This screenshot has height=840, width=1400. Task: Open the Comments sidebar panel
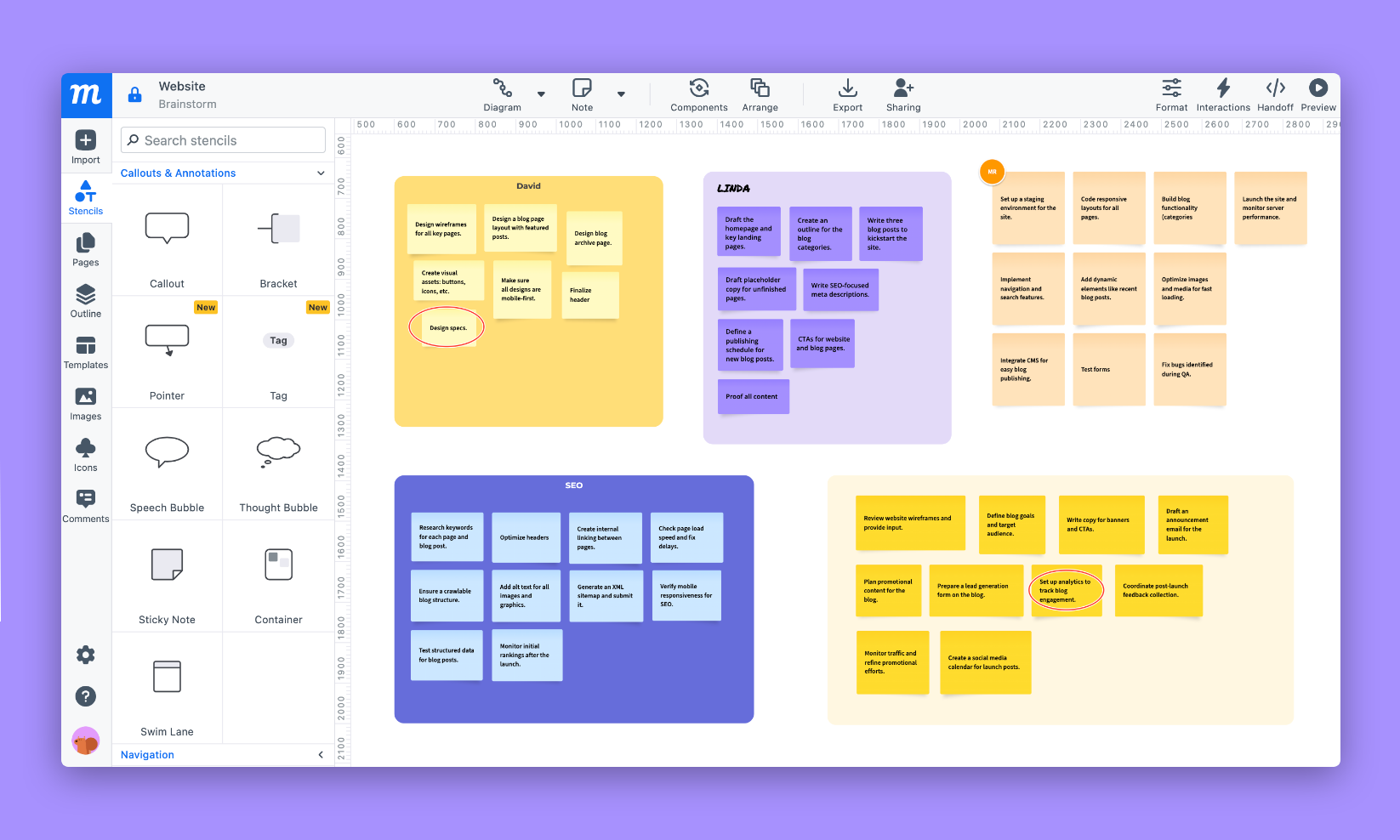(x=85, y=505)
